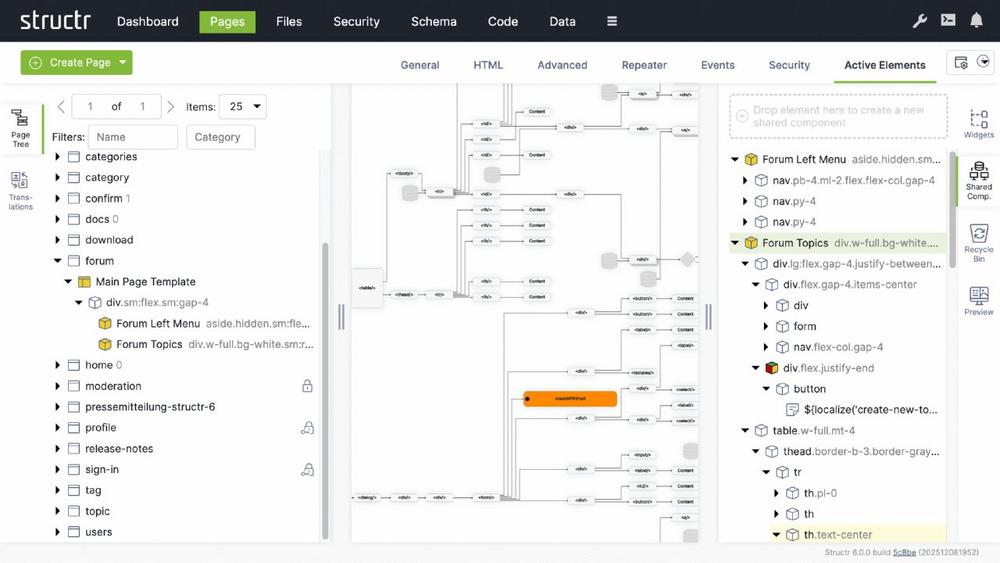Viewport: 1000px width, 563px height.
Task: Open the admin console terminal icon
Action: pos(948,21)
